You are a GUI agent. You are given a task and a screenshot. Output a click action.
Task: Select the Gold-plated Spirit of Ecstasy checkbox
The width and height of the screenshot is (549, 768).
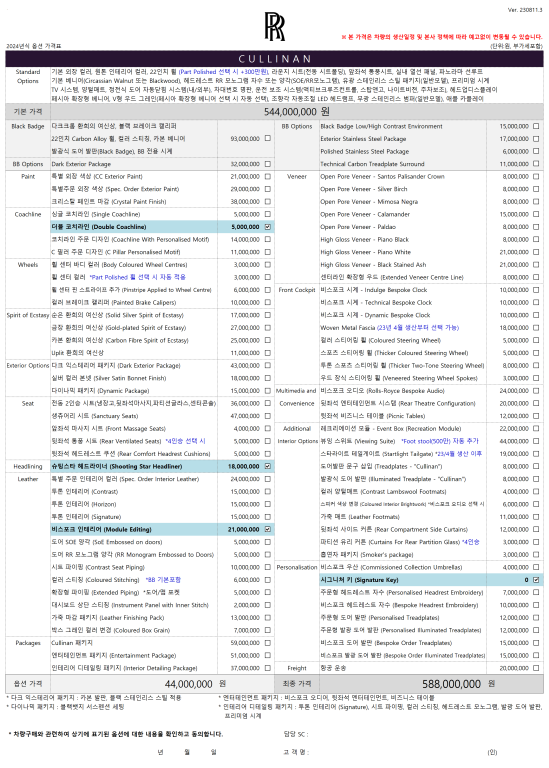[x=267, y=328]
